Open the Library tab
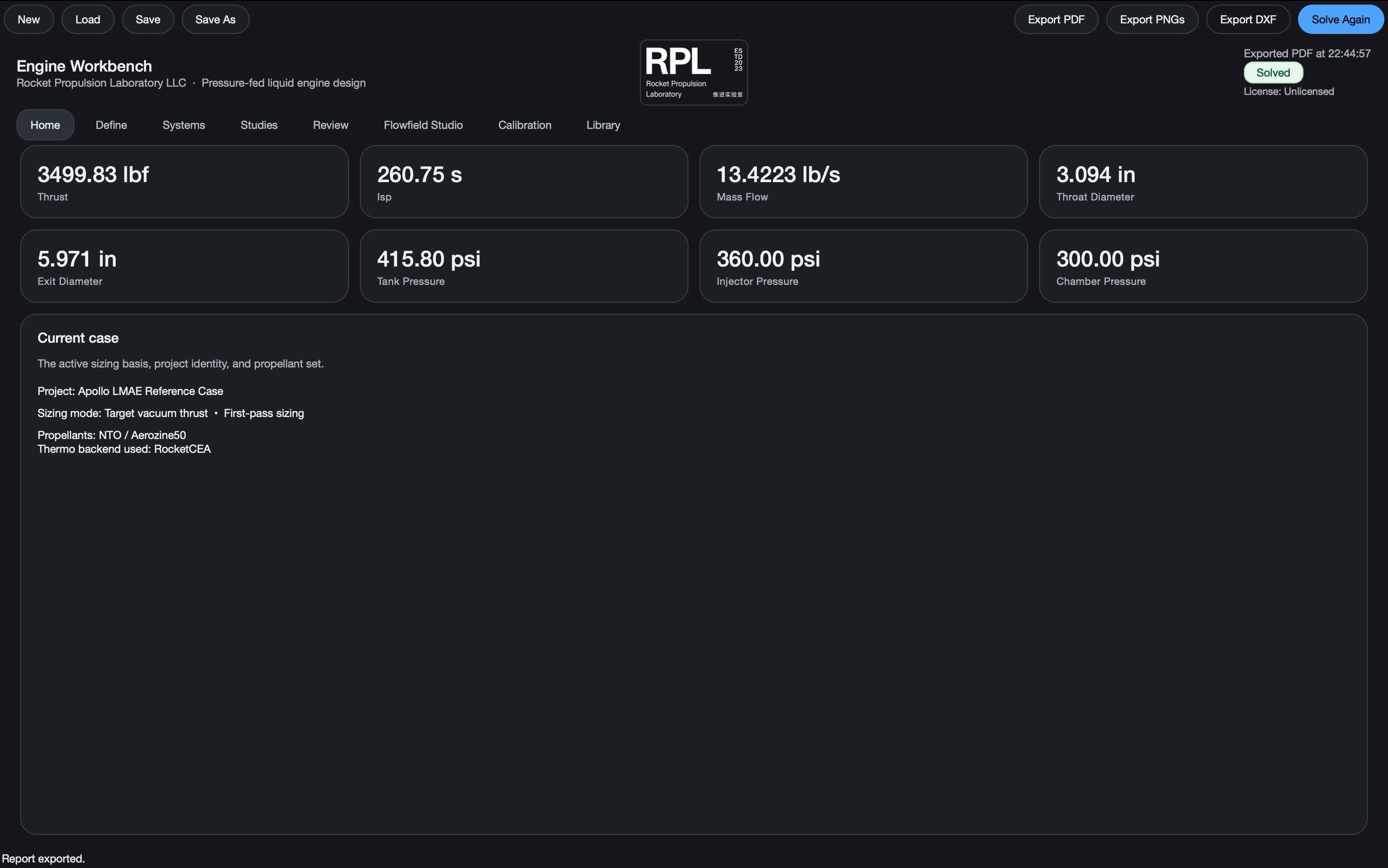 click(x=603, y=125)
